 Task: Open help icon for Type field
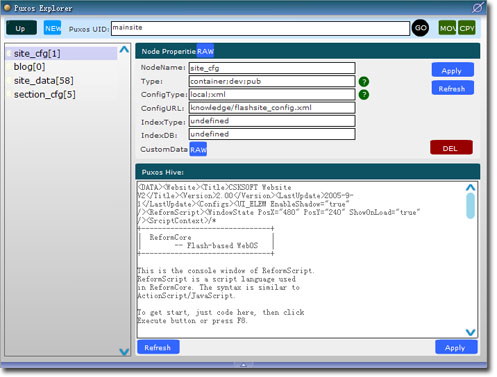pos(364,81)
